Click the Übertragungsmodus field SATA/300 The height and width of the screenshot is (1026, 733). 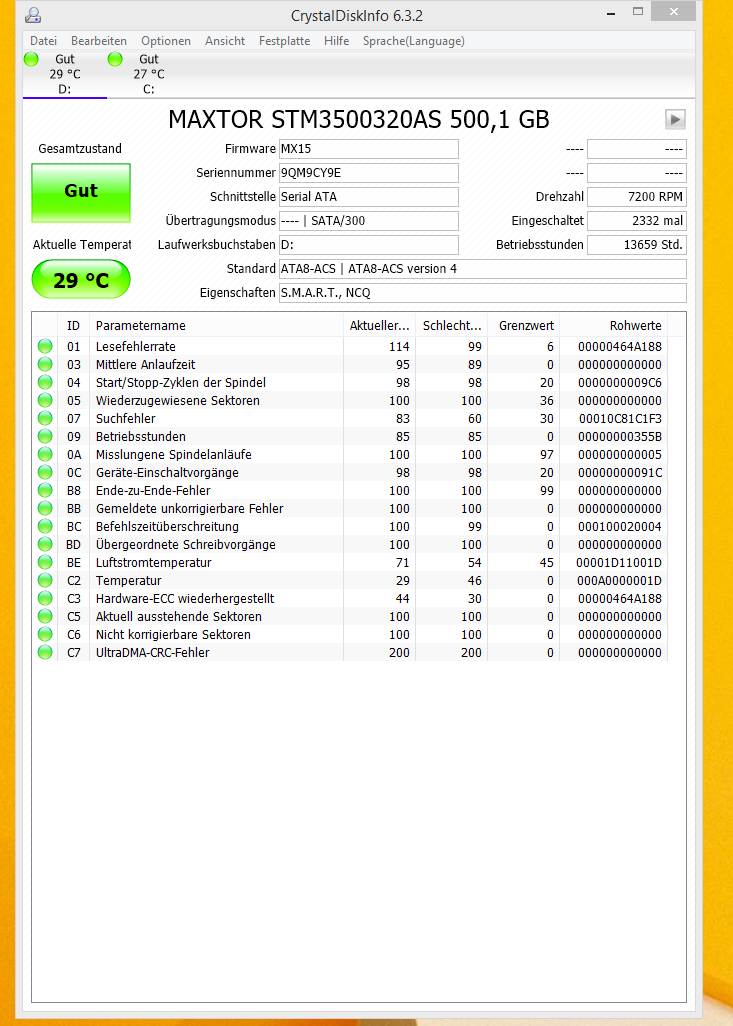click(x=368, y=221)
